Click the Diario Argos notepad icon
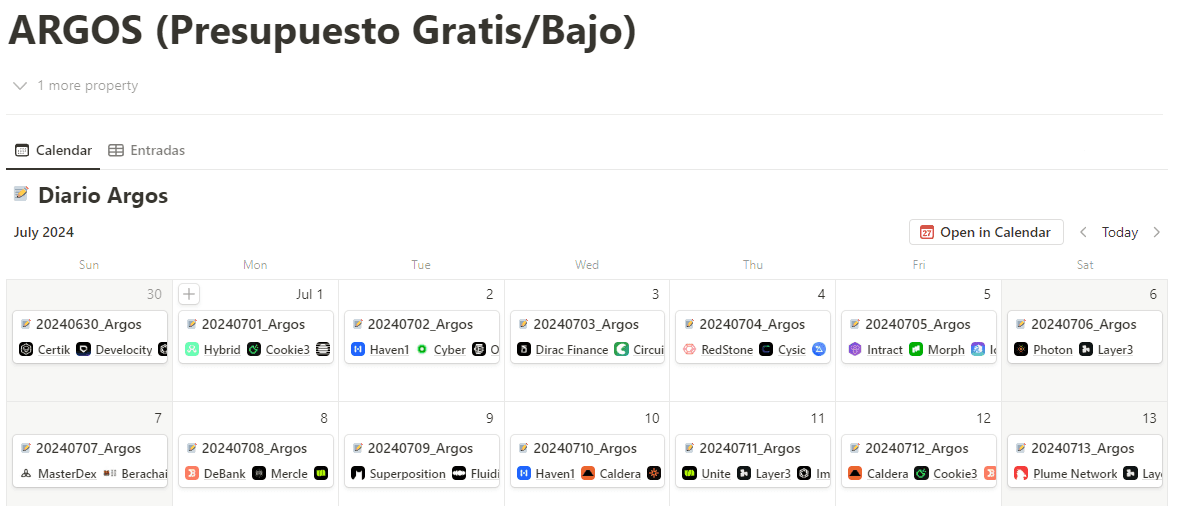Viewport: 1179px width, 506px height. click(x=21, y=195)
